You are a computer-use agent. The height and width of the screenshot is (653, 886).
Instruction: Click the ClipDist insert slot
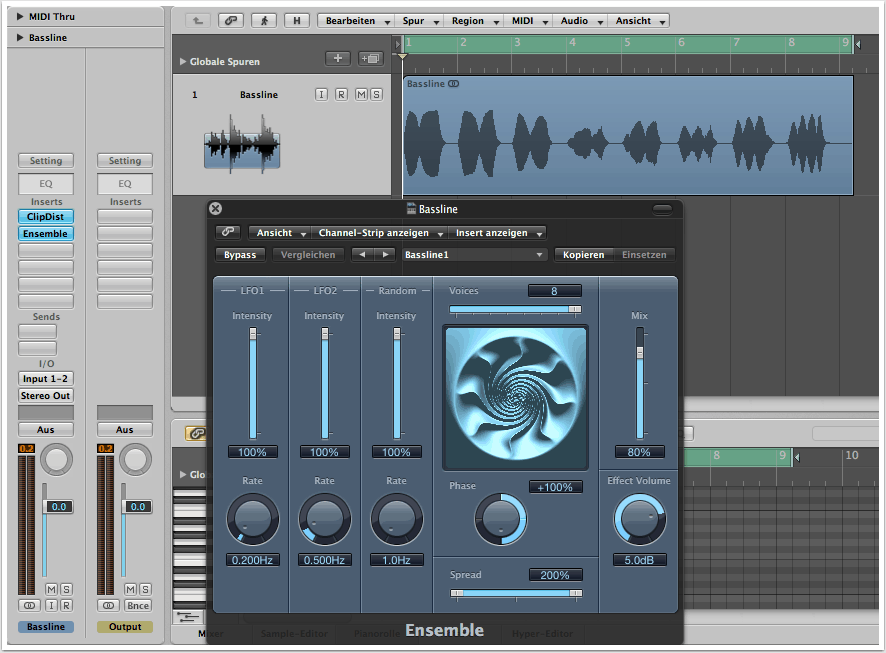coord(45,216)
